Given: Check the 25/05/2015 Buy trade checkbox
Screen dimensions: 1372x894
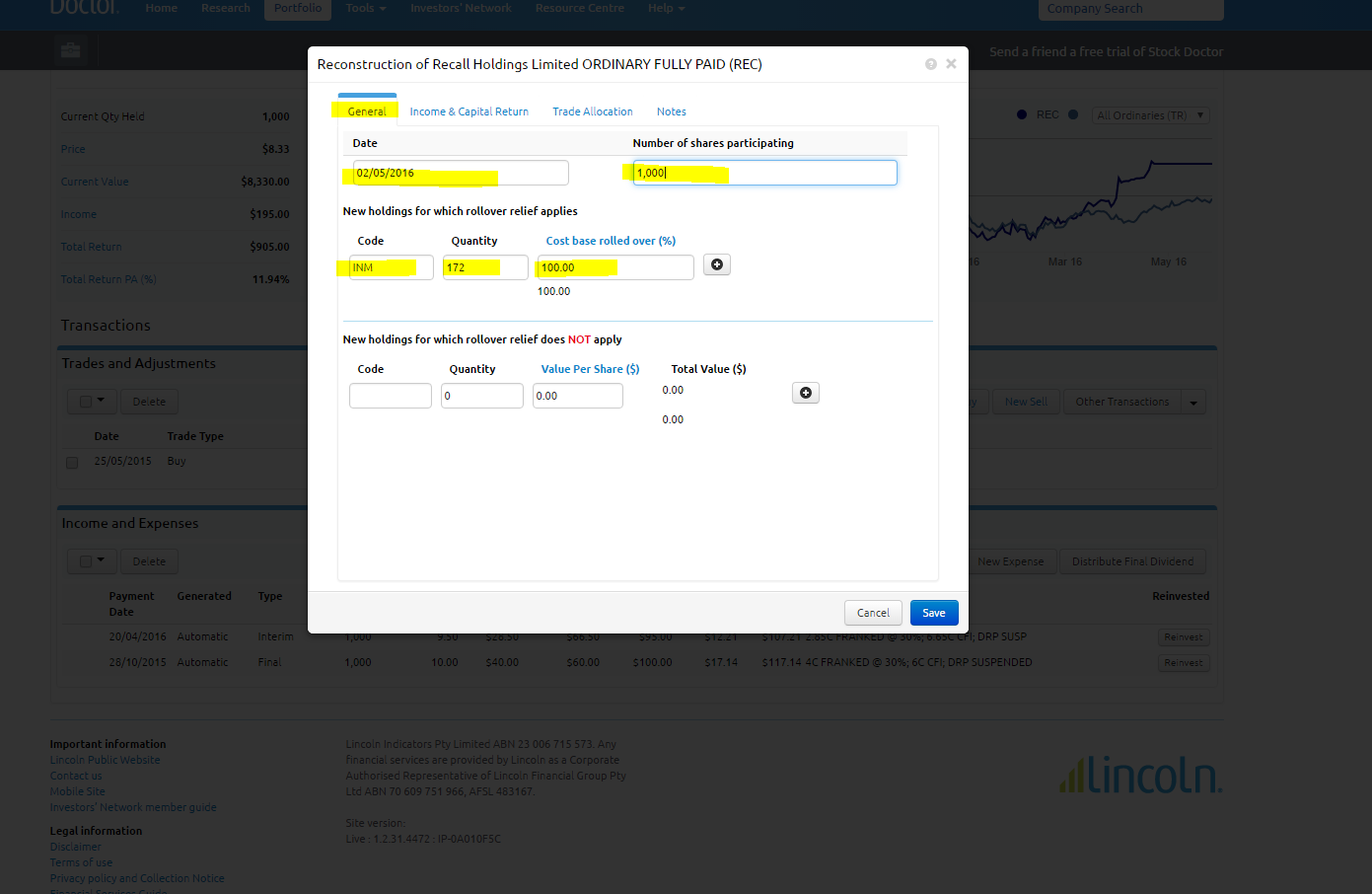Looking at the screenshot, I should click(x=72, y=462).
